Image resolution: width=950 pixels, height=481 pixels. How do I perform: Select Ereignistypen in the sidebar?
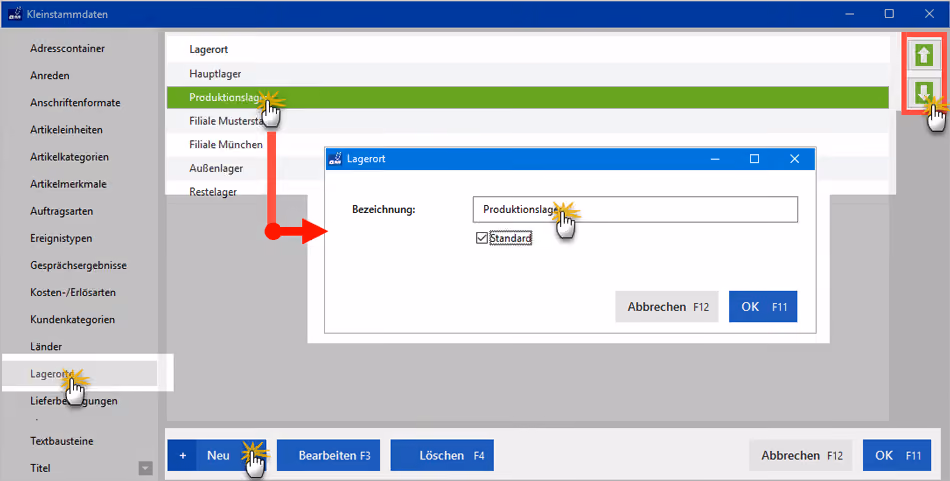(x=61, y=239)
